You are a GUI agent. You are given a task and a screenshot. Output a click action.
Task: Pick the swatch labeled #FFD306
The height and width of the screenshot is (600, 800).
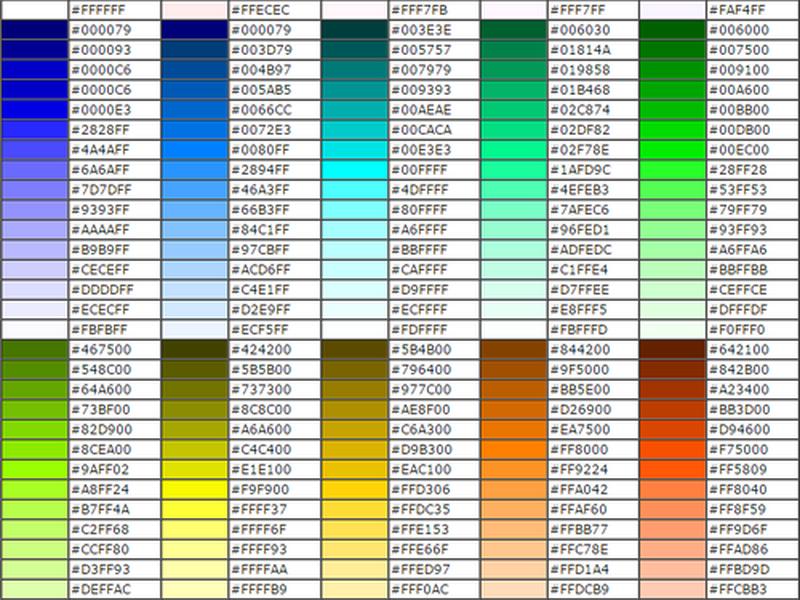point(355,490)
